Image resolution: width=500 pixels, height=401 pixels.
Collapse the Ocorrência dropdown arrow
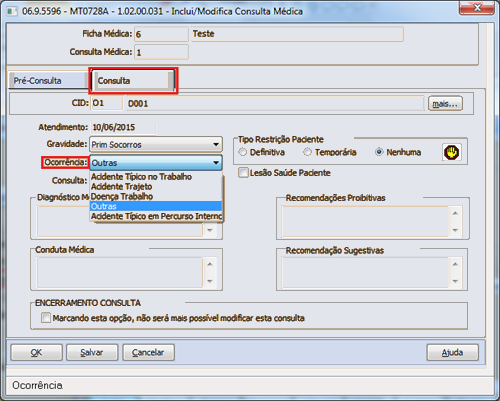click(x=216, y=163)
